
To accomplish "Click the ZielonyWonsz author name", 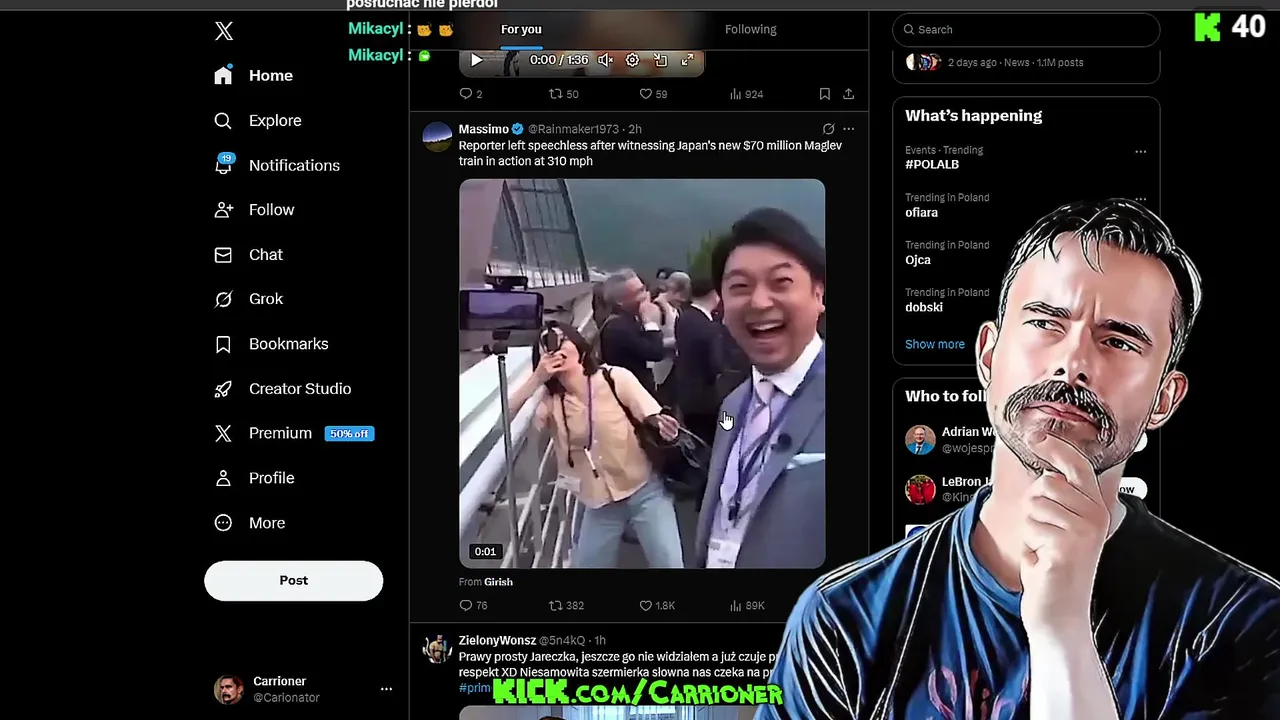I will coord(497,641).
